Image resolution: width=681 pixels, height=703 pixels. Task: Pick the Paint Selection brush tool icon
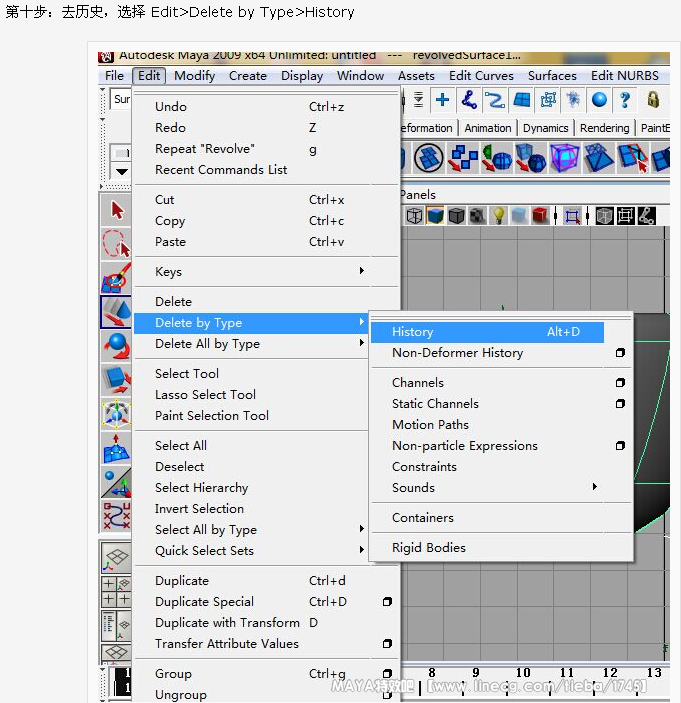(x=116, y=277)
